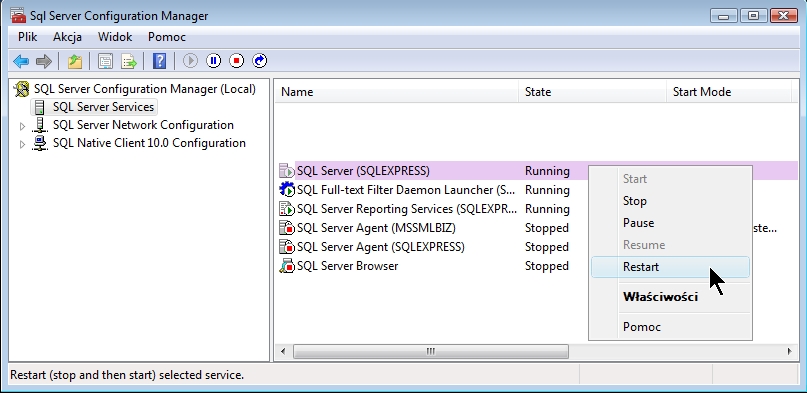Choose Właściwości in the context menu
The width and height of the screenshot is (807, 393).
(670, 297)
